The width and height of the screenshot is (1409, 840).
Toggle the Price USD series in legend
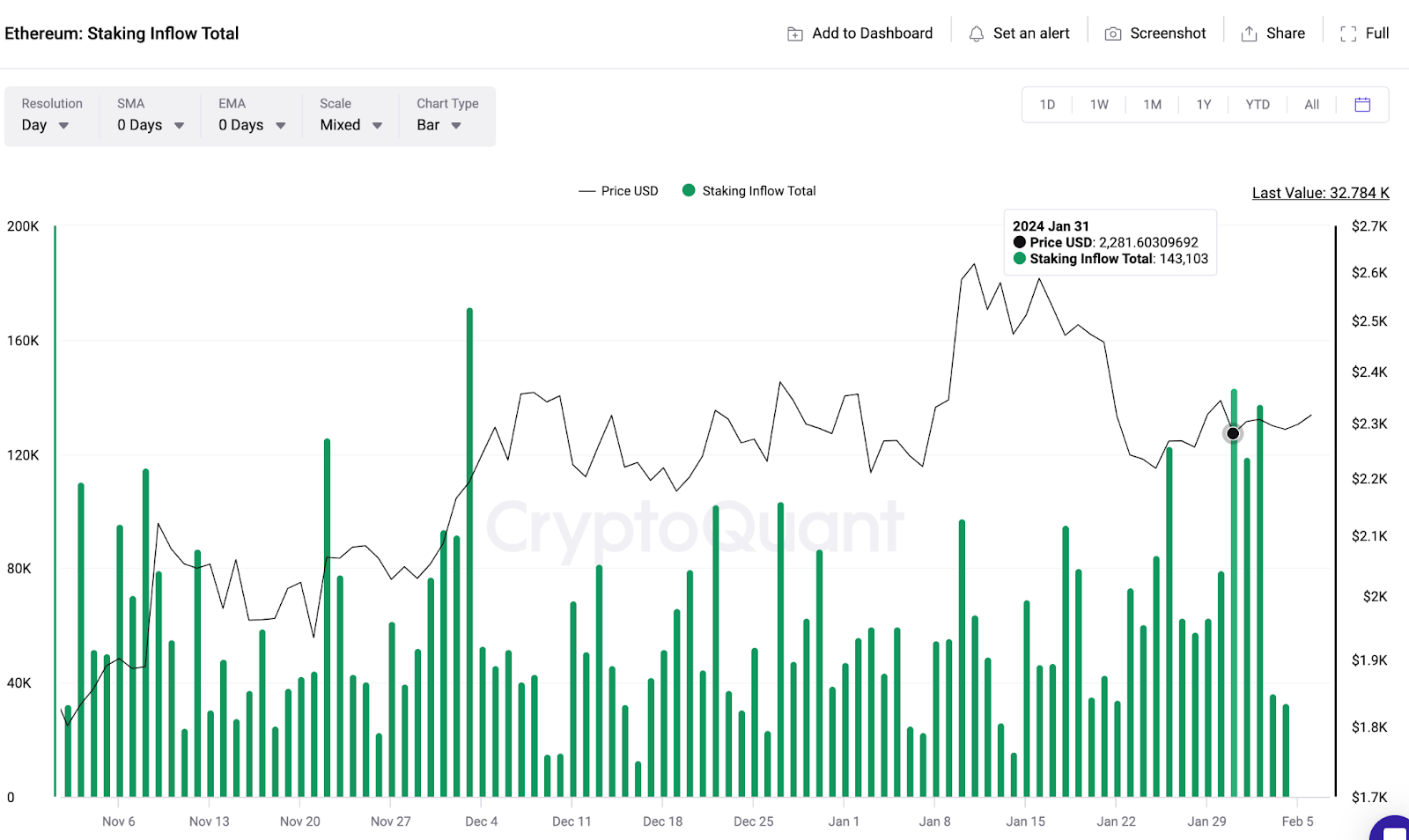619,190
